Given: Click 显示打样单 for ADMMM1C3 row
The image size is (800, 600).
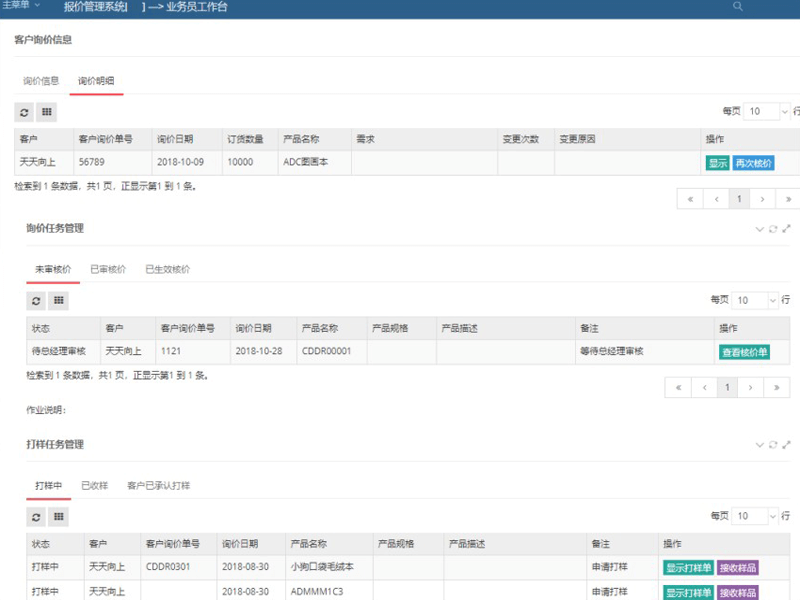Looking at the screenshot, I should pyautogui.click(x=688, y=592).
